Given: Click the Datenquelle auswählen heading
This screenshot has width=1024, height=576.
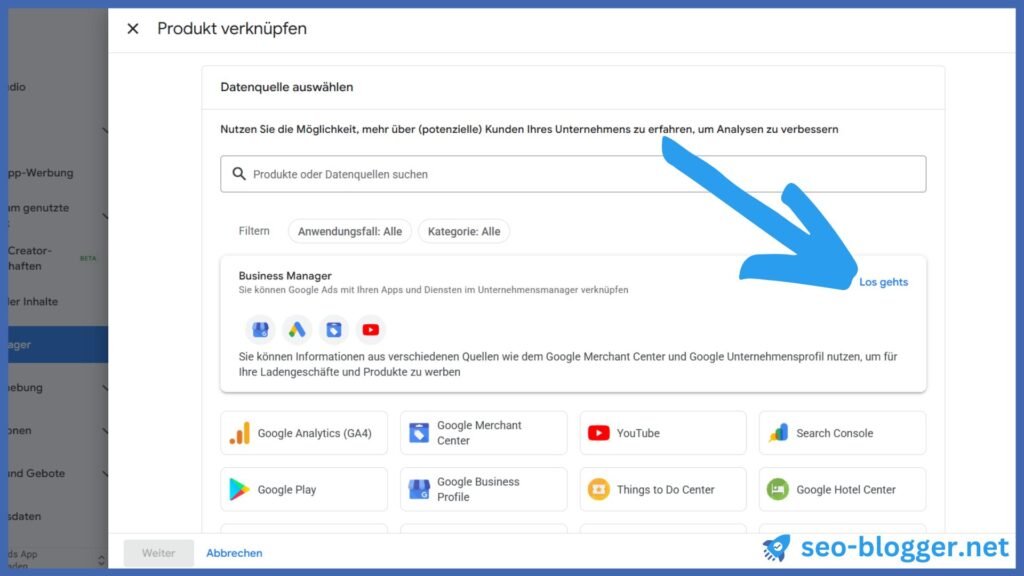Looking at the screenshot, I should pos(287,87).
